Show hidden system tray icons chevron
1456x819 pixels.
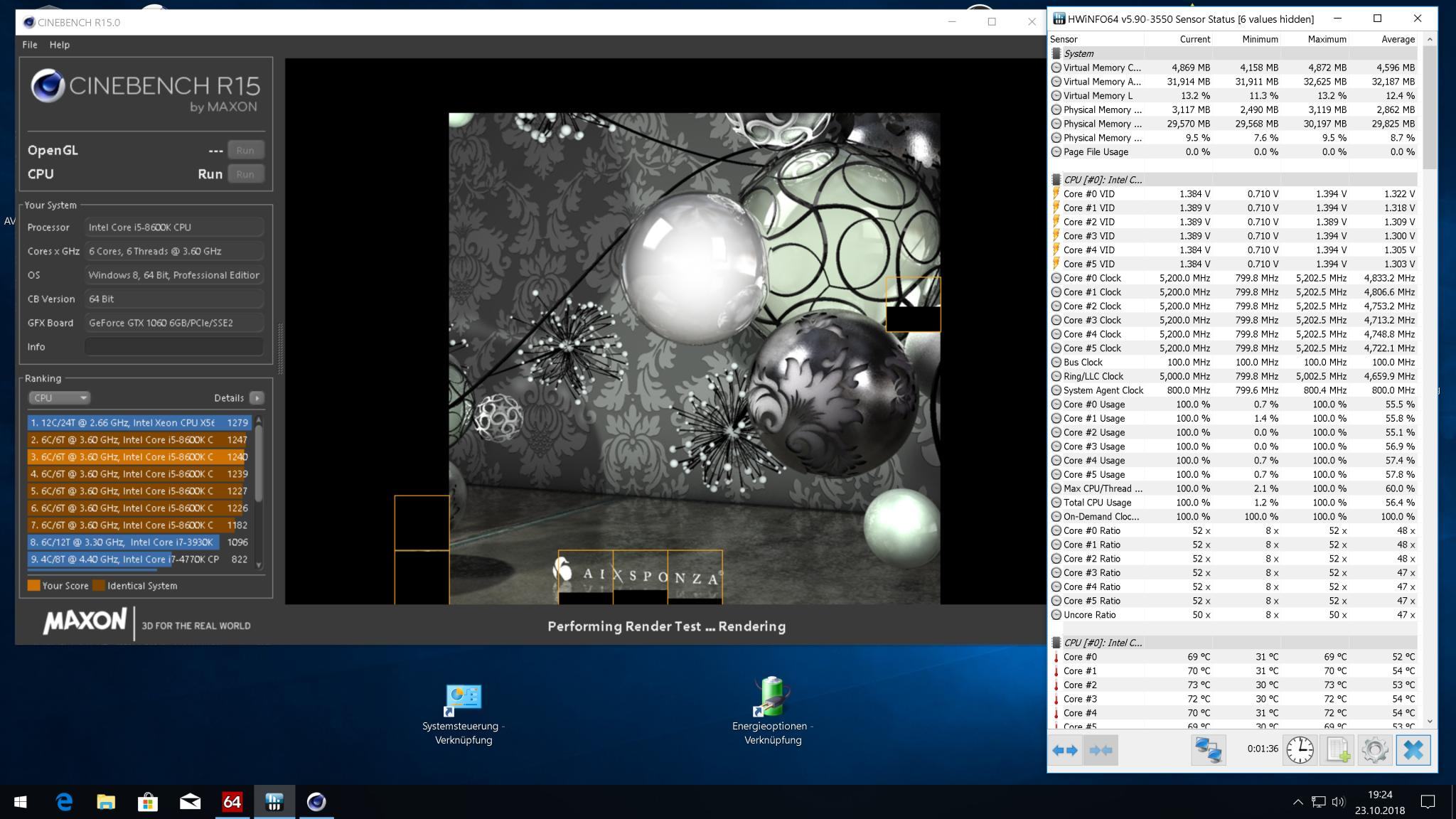[x=1297, y=802]
